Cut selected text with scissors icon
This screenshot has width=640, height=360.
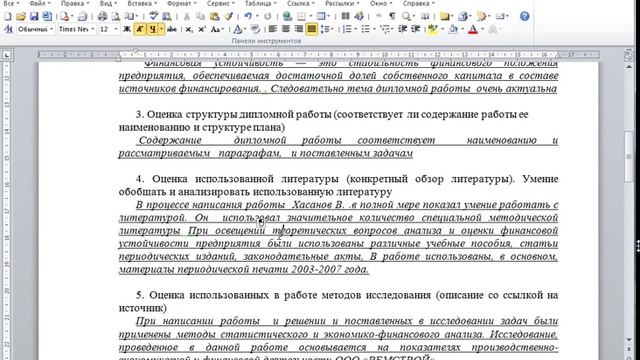187,16
